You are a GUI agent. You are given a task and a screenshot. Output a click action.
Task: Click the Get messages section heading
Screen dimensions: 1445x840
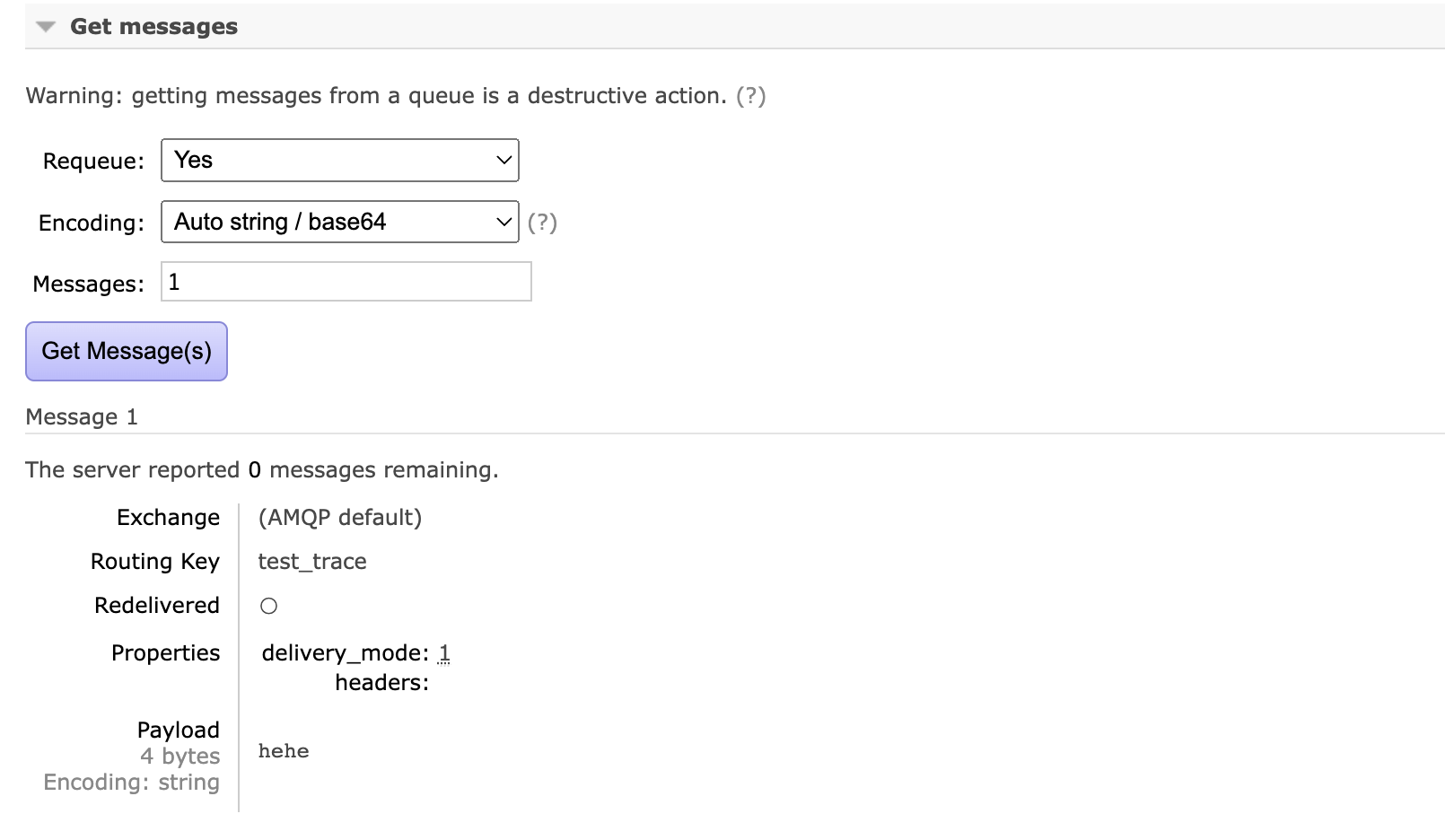pos(153,27)
